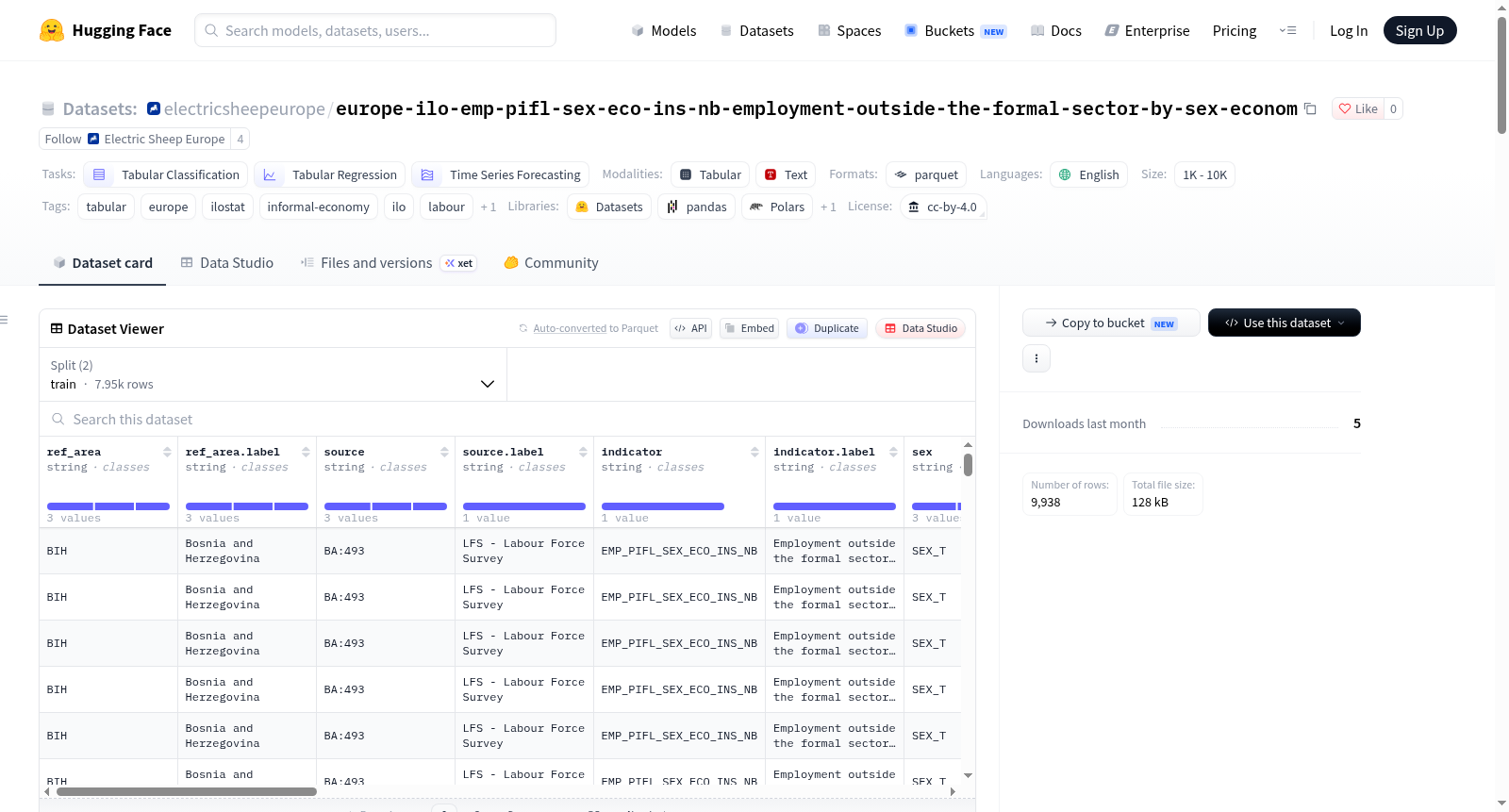Screen dimensions: 1509x812
Task: Click the ilostat tag
Action: pos(227,207)
